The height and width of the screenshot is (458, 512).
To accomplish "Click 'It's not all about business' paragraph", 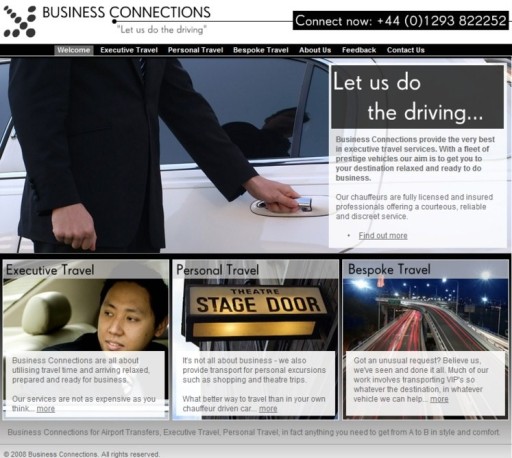I will (x=254, y=370).
